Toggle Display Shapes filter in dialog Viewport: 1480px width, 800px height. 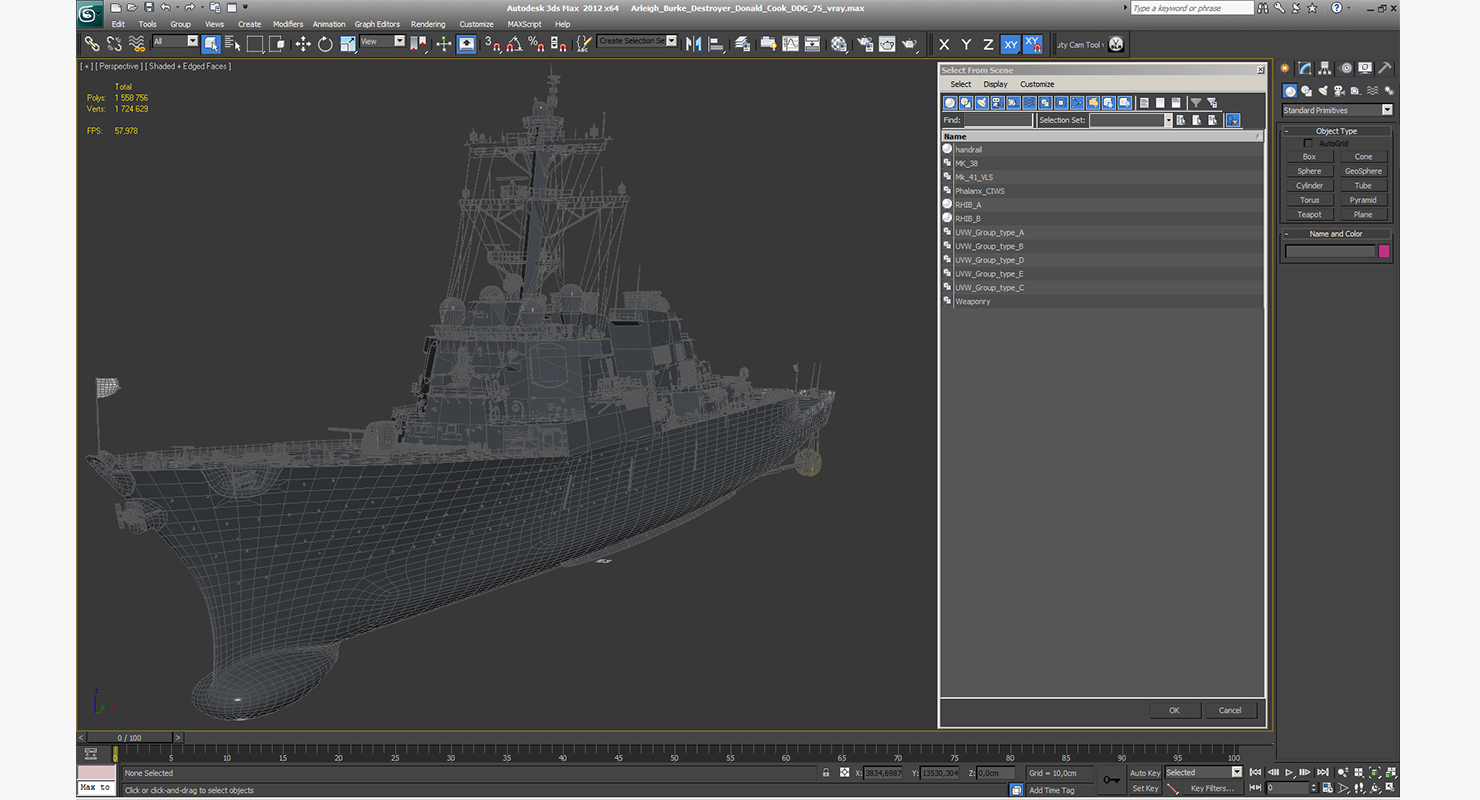coord(966,102)
